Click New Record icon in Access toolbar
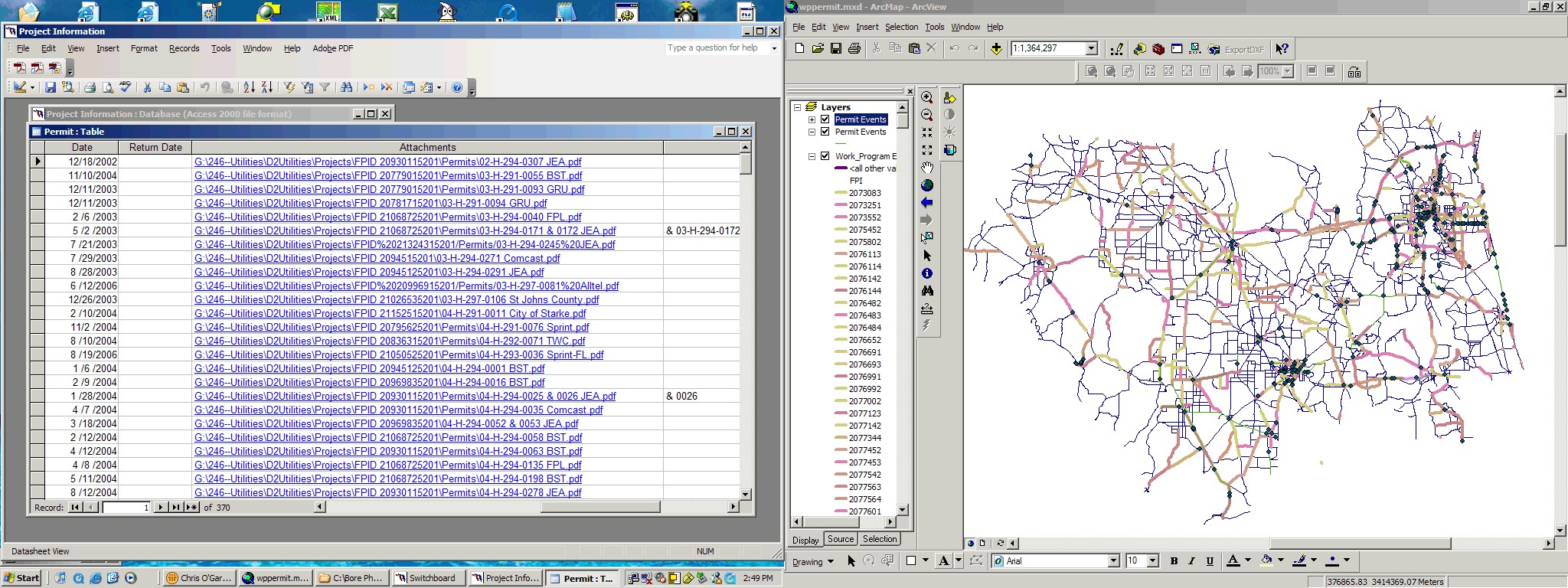Screen dimensions: 1568x588 (x=369, y=87)
